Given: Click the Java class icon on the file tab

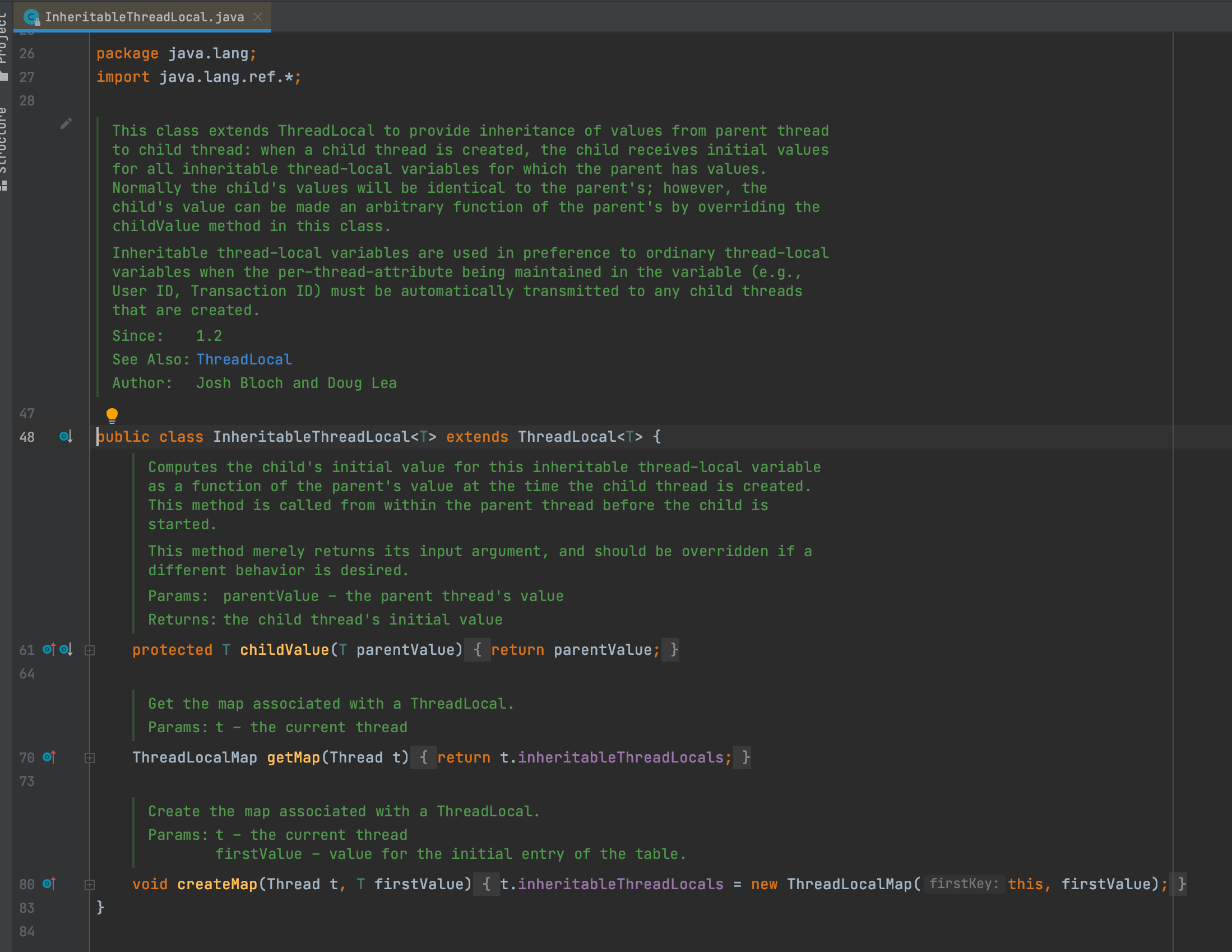Looking at the screenshot, I should coord(31,17).
